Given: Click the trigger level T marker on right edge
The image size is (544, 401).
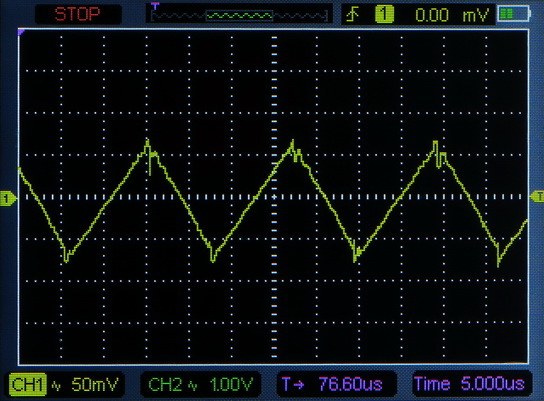Looking at the screenshot, I should (x=537, y=197).
